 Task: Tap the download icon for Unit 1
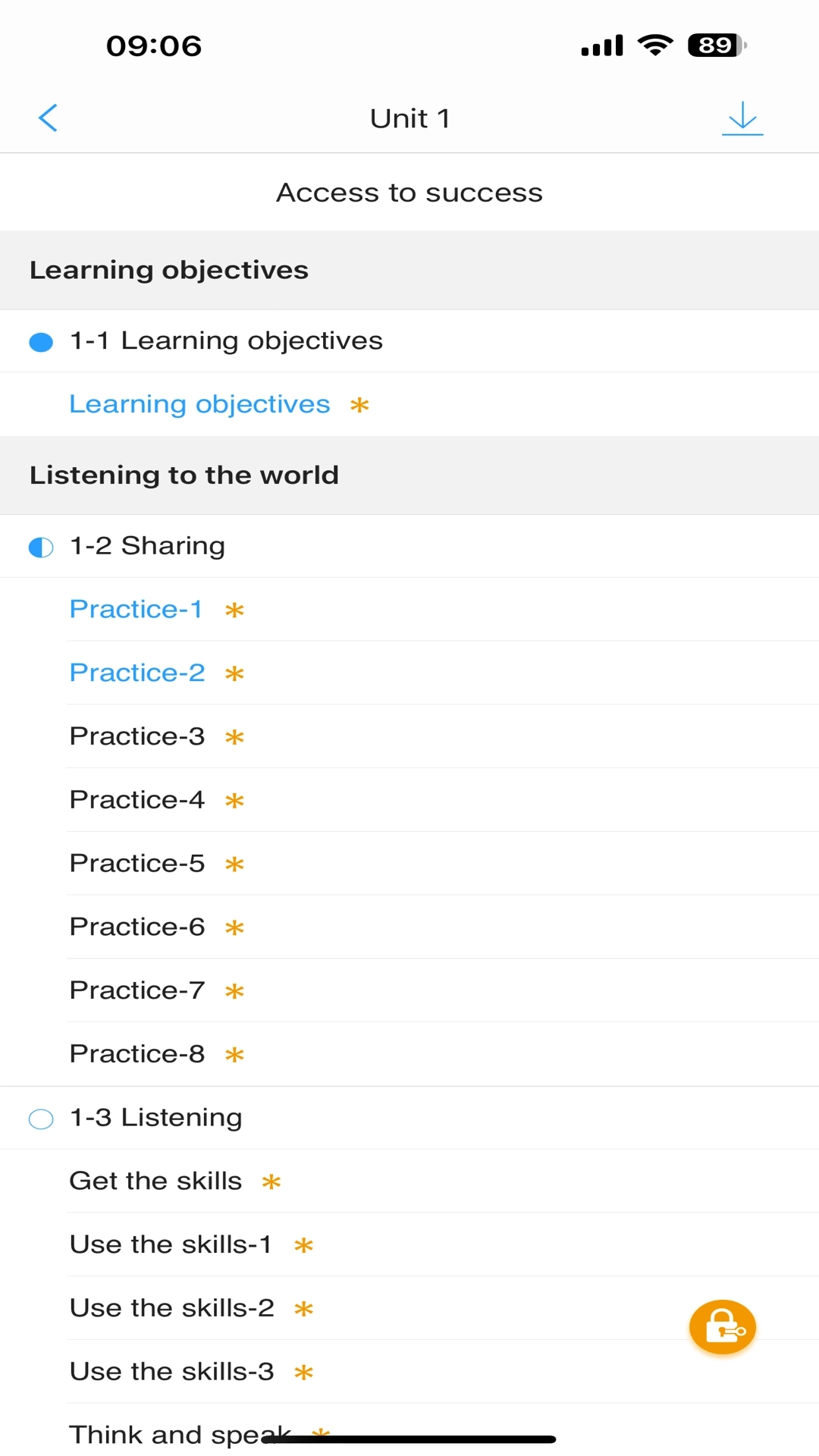742,118
